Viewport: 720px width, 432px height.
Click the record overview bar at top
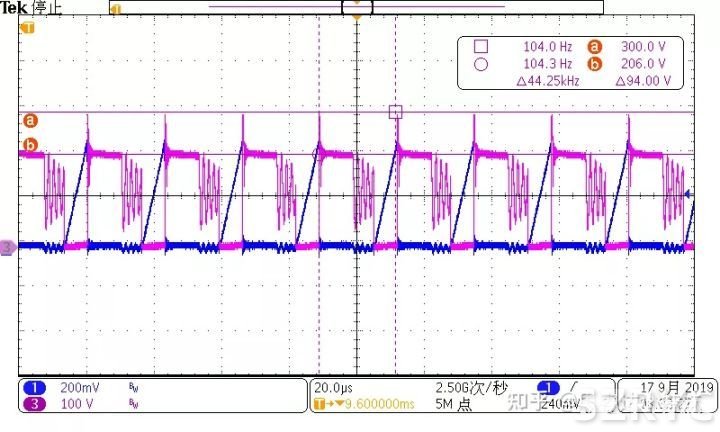pyautogui.click(x=355, y=7)
